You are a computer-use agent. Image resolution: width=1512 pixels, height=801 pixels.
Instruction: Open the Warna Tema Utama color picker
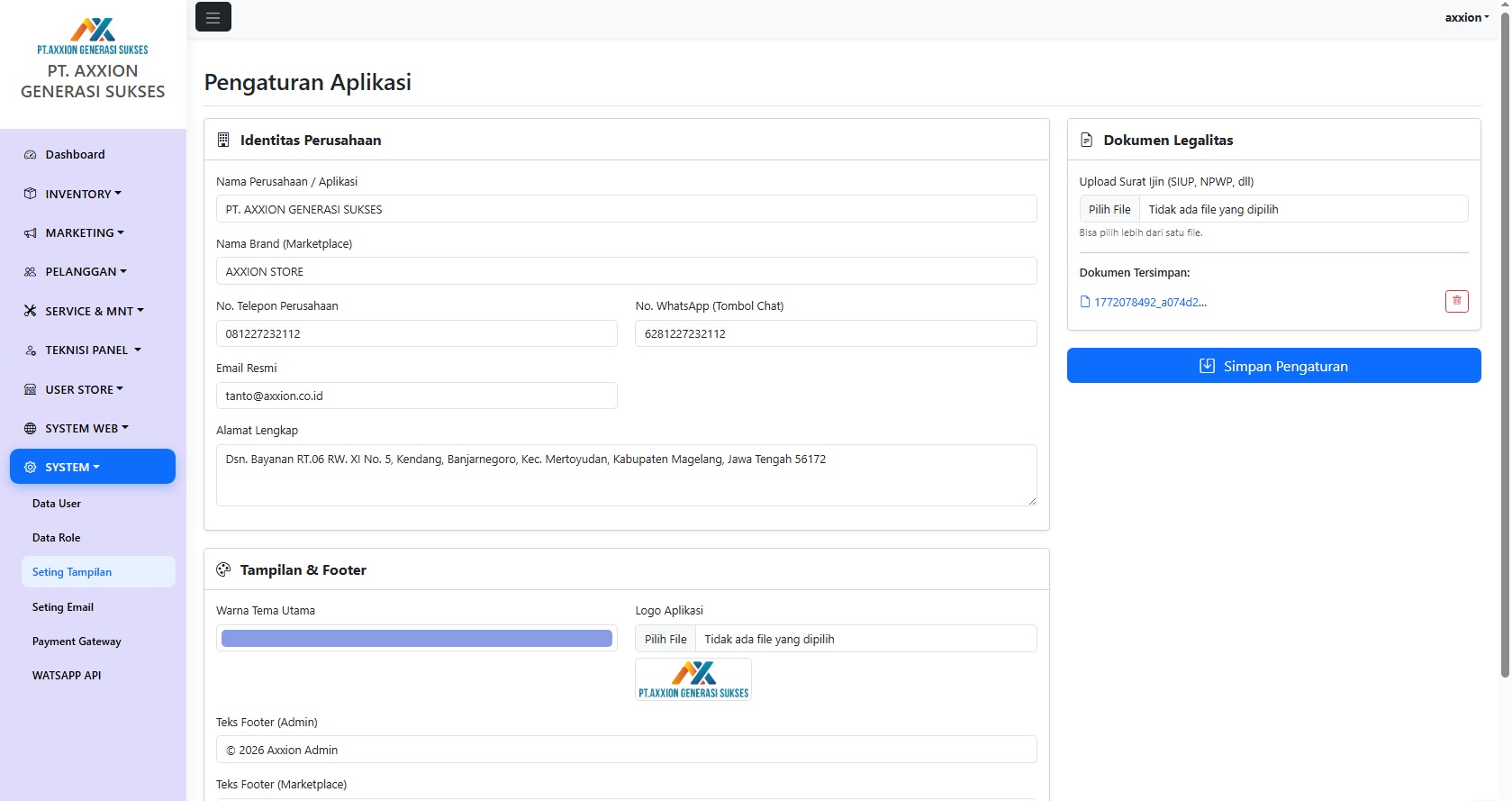click(417, 638)
